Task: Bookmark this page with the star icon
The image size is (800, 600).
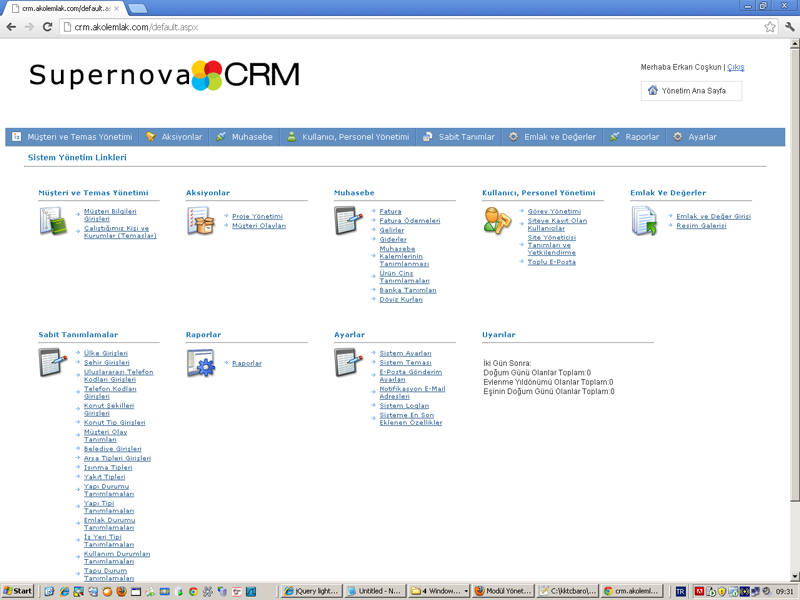Action: pos(770,27)
